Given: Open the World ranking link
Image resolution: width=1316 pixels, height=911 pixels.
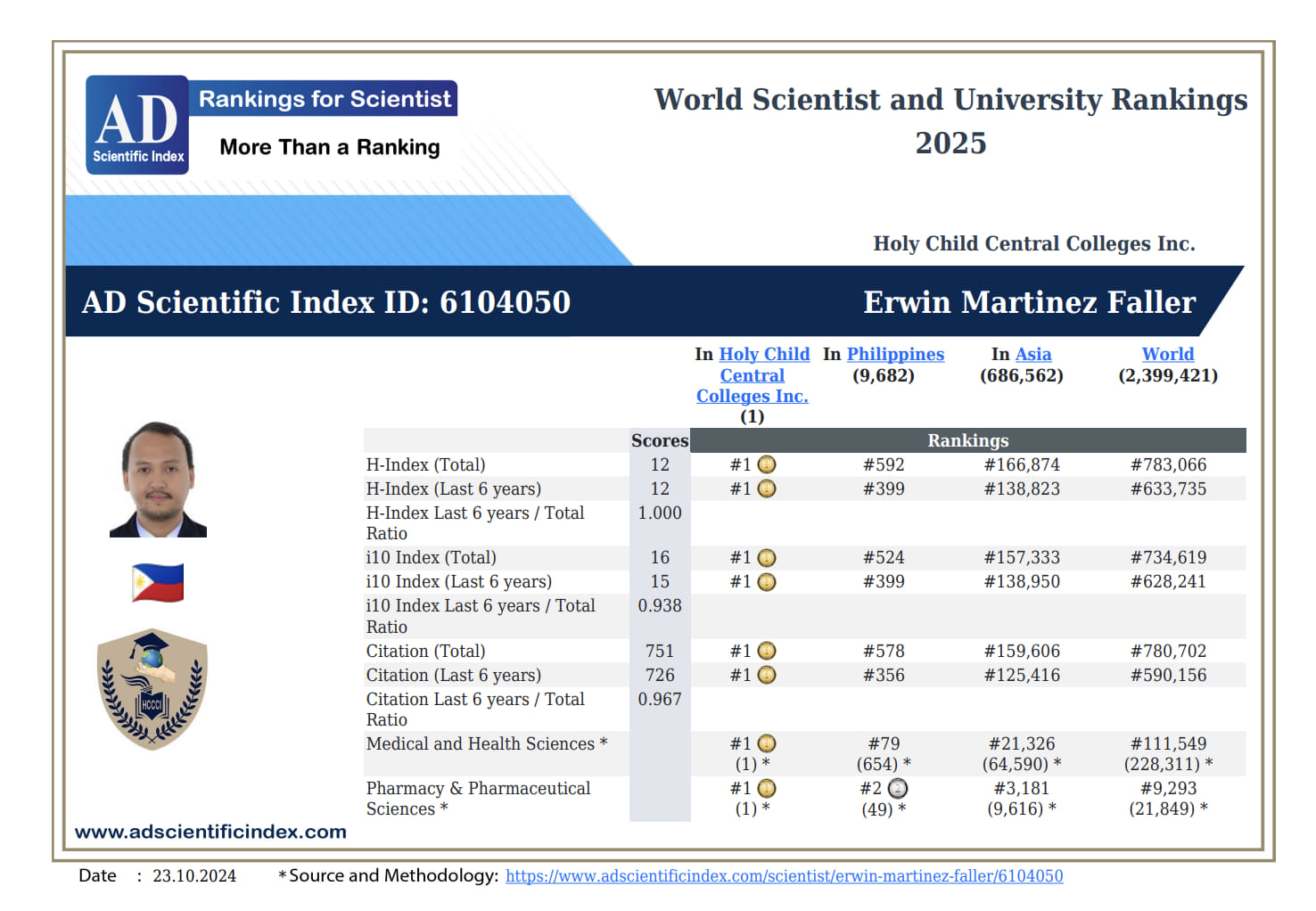Looking at the screenshot, I should coord(1168,354).
